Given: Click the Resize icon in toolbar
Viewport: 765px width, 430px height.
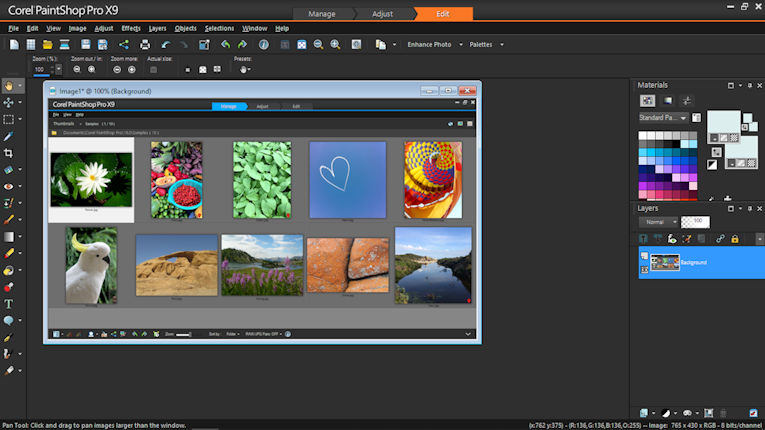Looking at the screenshot, I should [x=204, y=44].
